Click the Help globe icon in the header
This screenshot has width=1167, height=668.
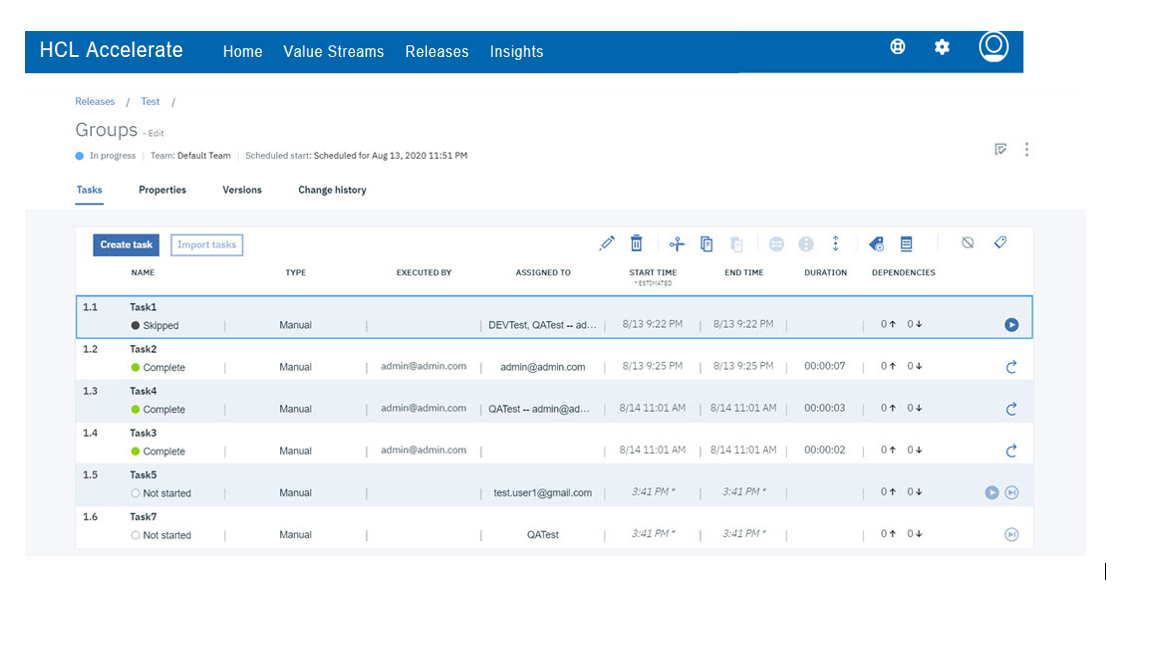(897, 46)
